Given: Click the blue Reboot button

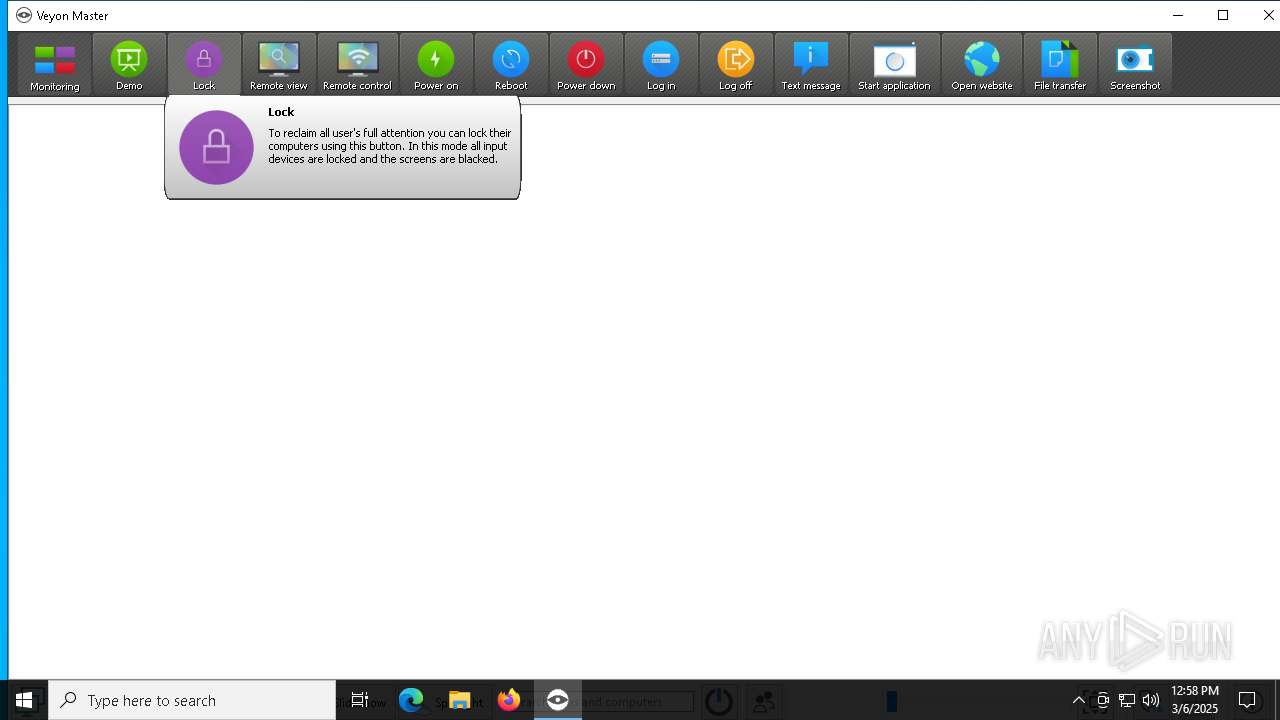Looking at the screenshot, I should pyautogui.click(x=511, y=65).
